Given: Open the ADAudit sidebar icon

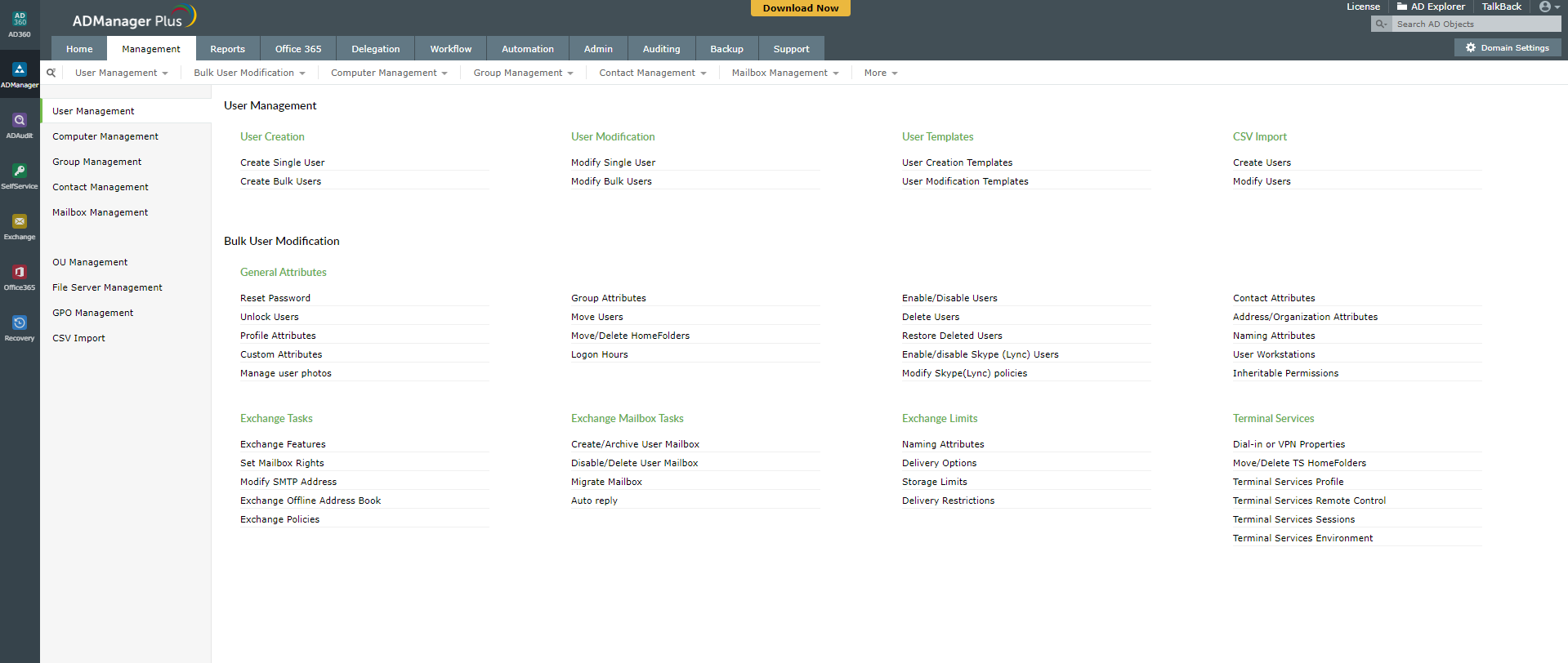Looking at the screenshot, I should 20,125.
